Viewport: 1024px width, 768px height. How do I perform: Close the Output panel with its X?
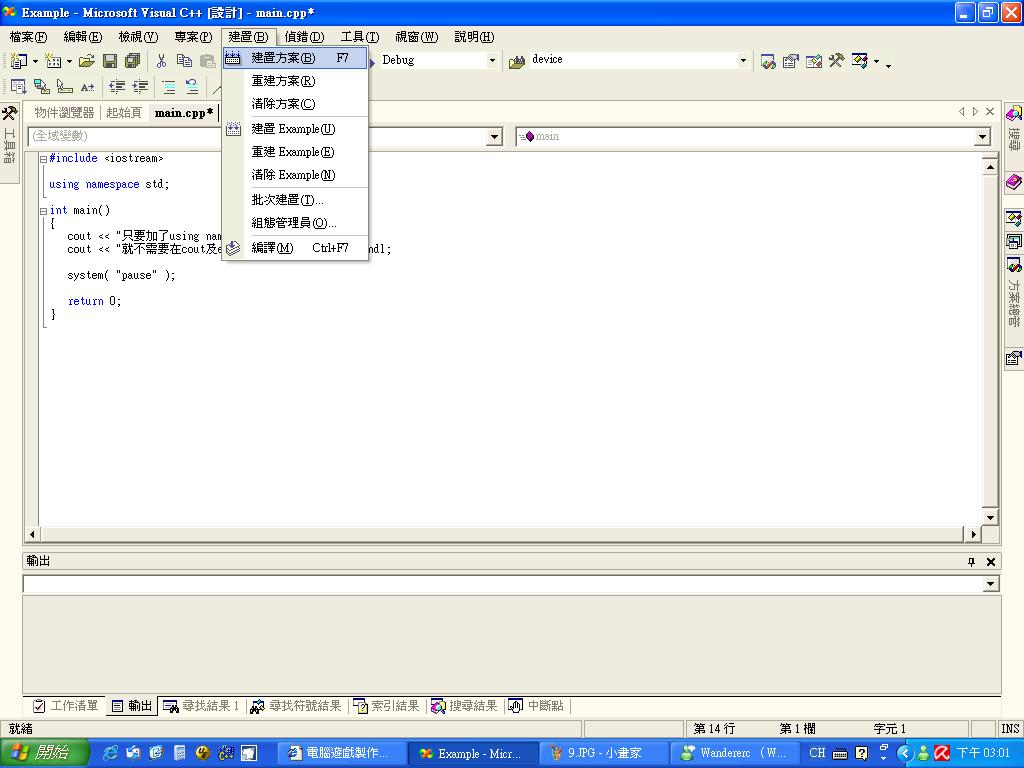pos(991,562)
